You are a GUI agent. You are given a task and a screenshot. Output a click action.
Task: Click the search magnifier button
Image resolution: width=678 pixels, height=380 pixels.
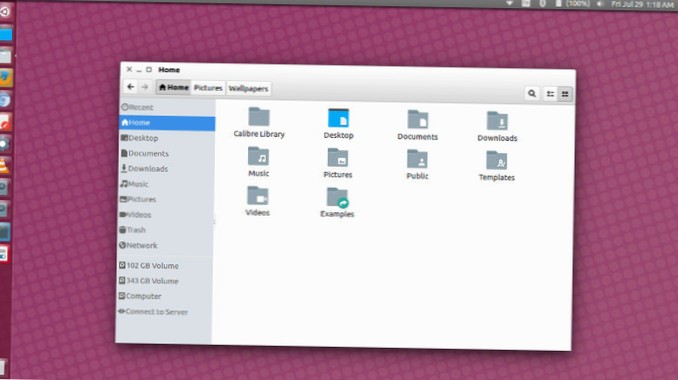coord(532,93)
